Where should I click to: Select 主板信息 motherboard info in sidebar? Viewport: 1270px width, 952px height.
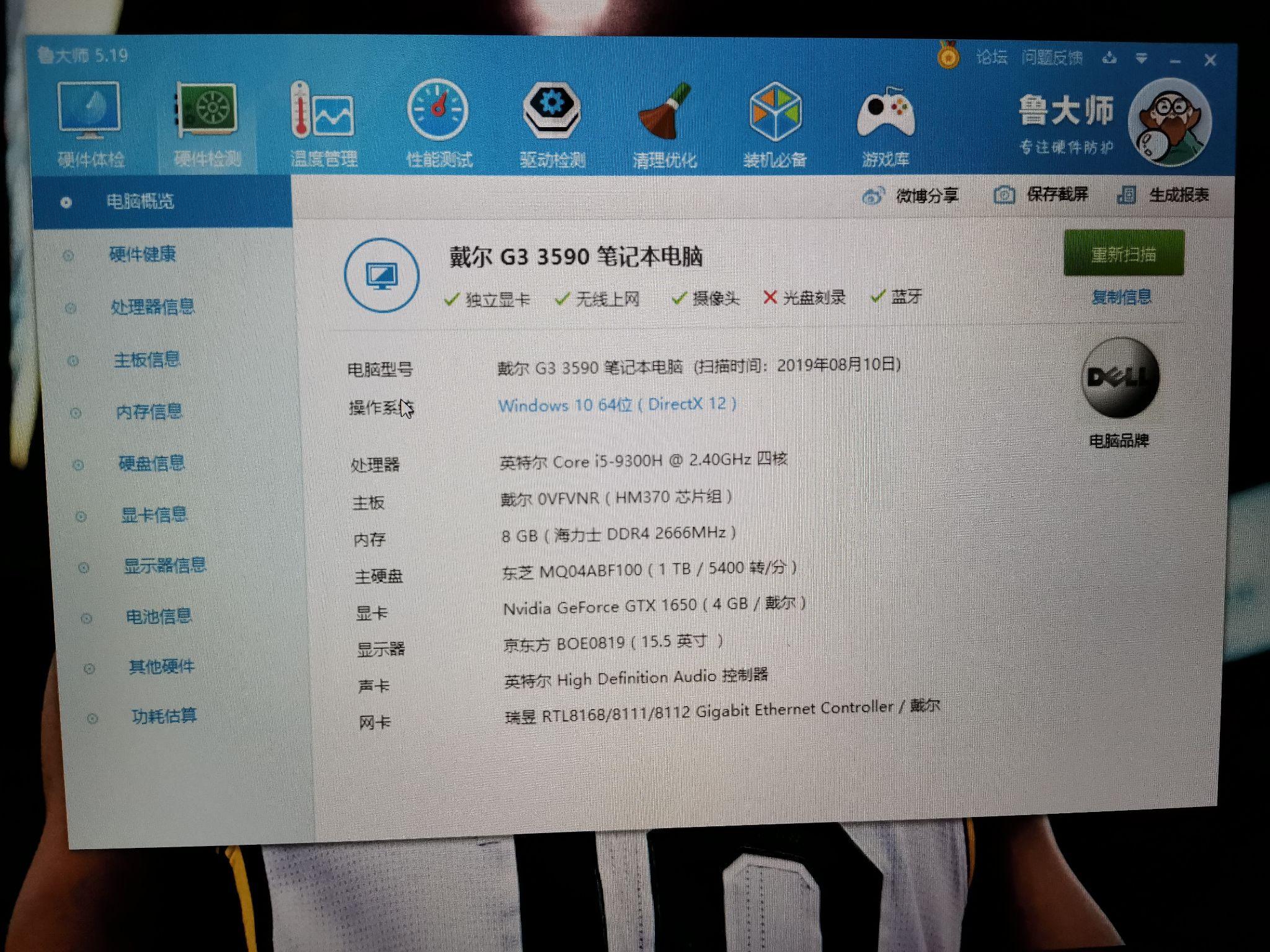(147, 359)
